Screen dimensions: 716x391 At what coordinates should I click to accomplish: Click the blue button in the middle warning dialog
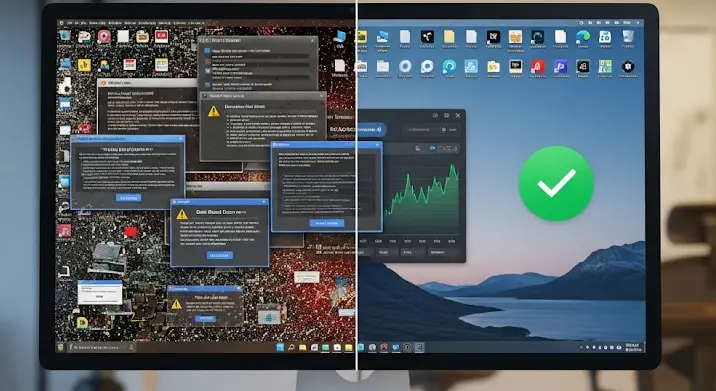(x=220, y=255)
